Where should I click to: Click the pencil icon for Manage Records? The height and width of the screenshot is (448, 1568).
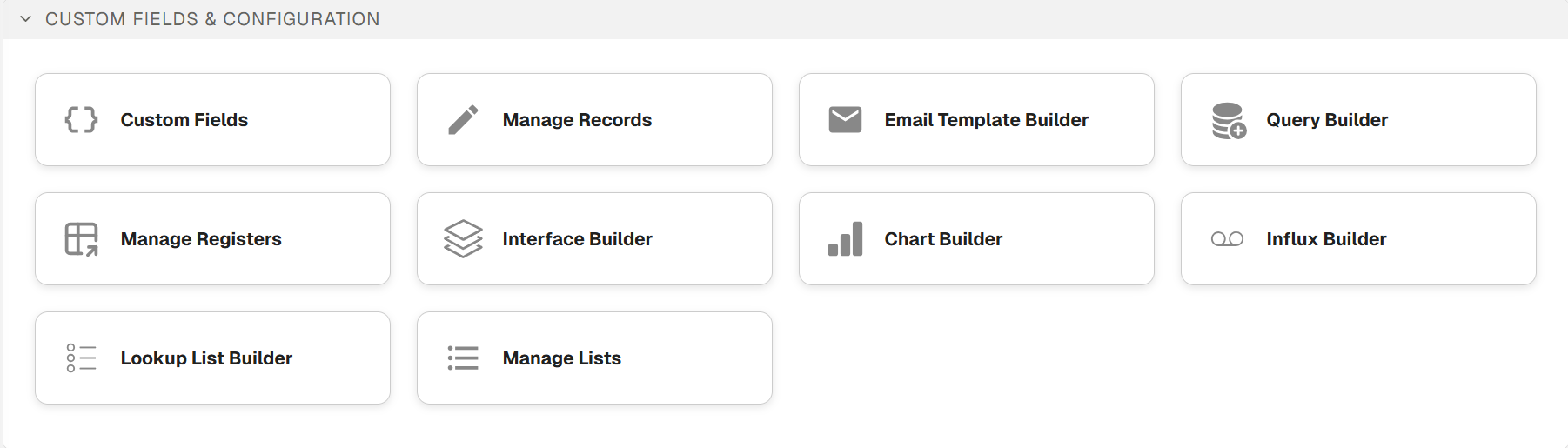[x=463, y=120]
